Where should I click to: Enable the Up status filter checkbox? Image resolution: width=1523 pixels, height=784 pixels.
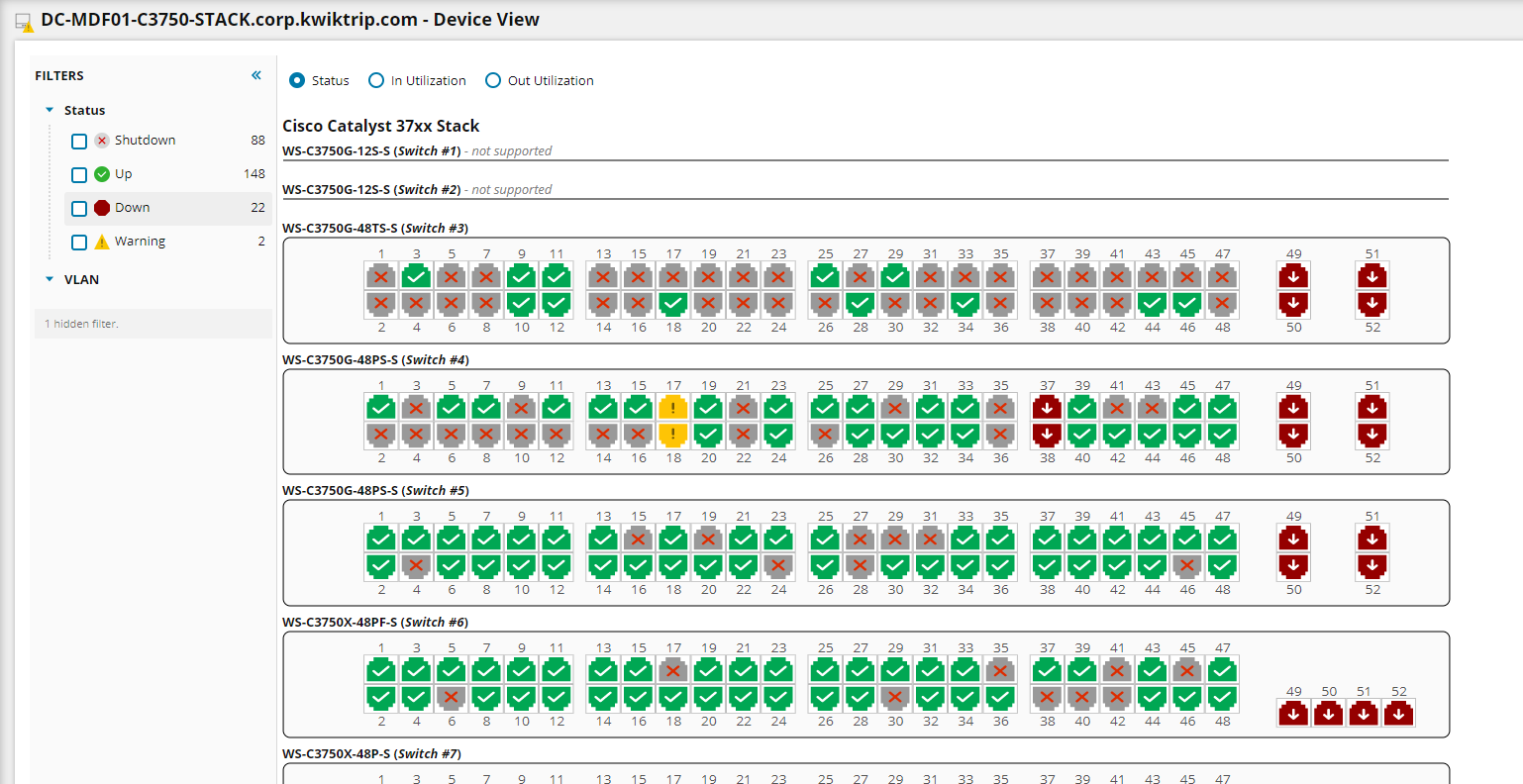click(x=79, y=175)
